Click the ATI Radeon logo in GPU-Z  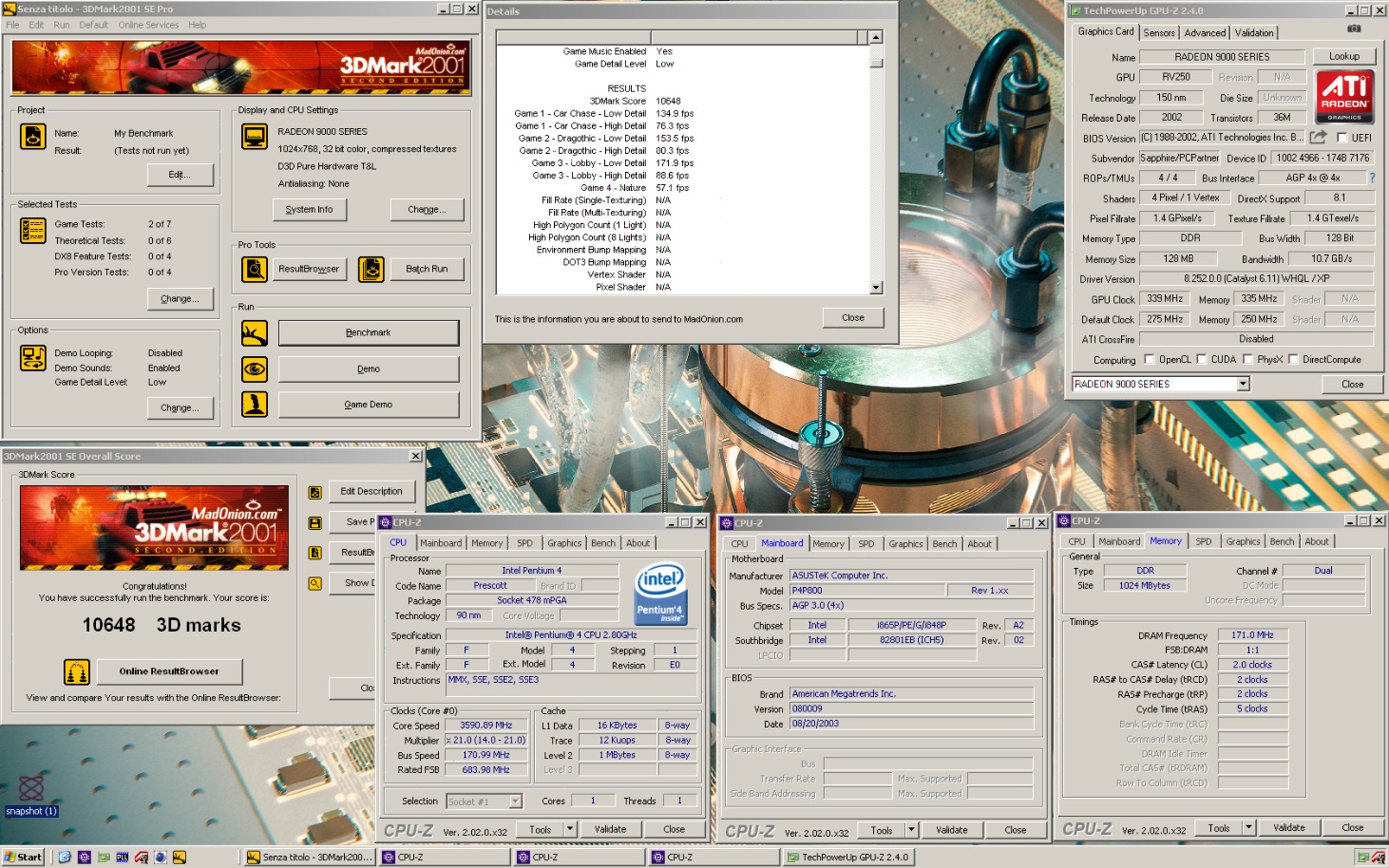tap(1344, 96)
